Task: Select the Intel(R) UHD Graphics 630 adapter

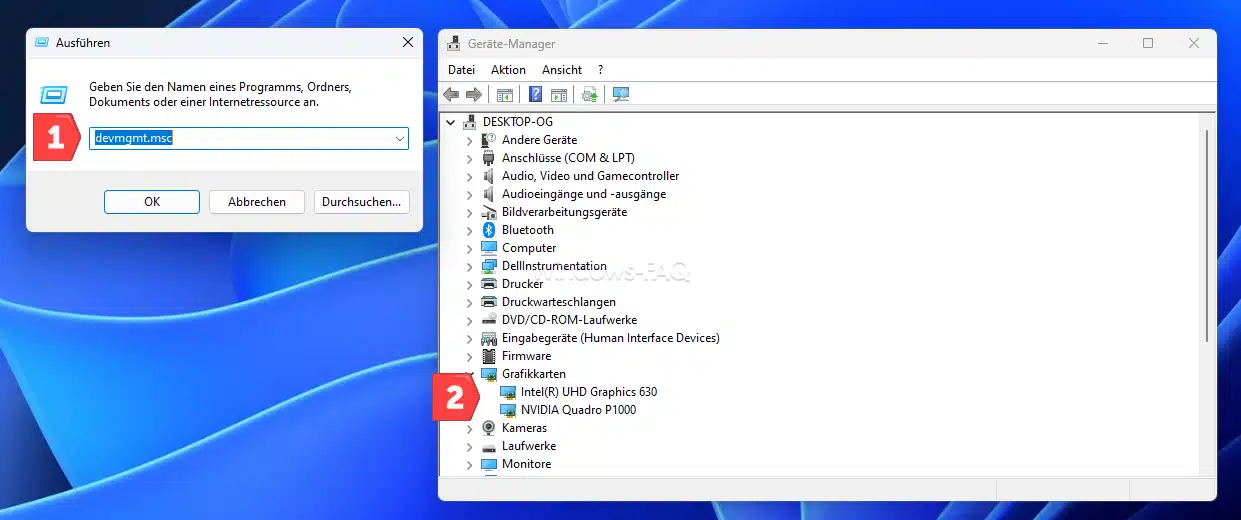Action: pyautogui.click(x=588, y=392)
